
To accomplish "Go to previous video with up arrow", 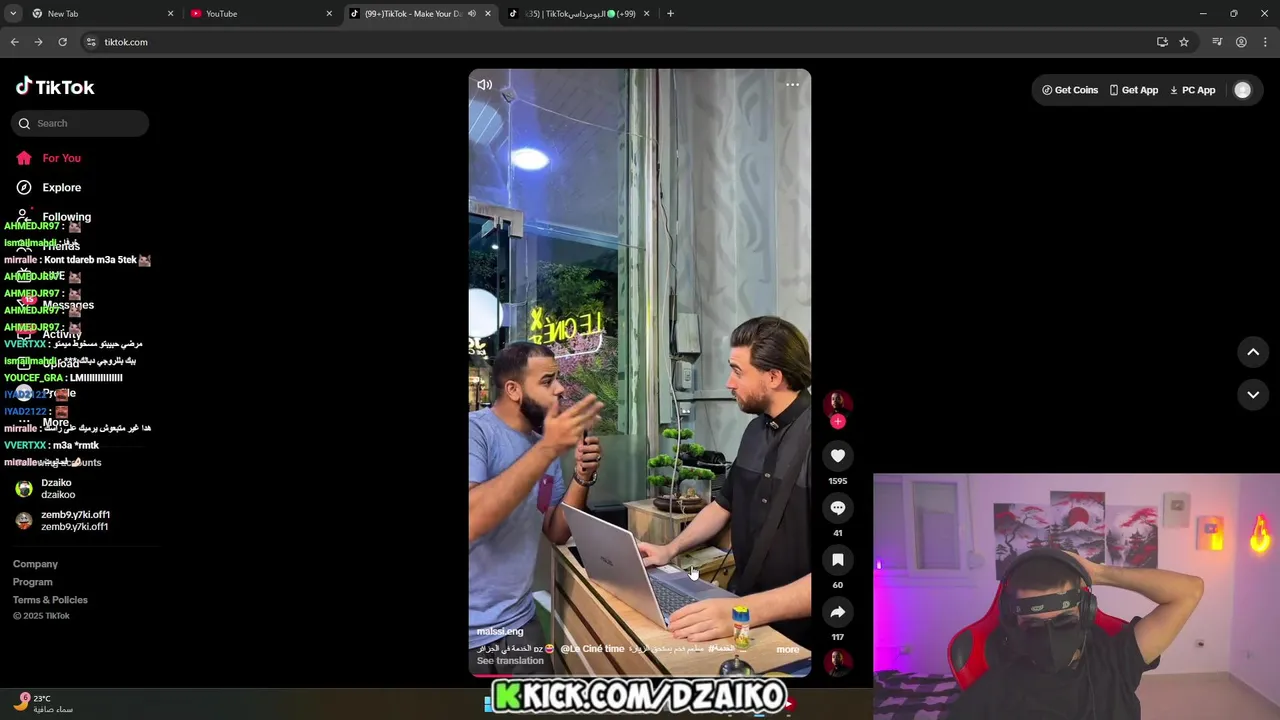I will coord(1253,352).
